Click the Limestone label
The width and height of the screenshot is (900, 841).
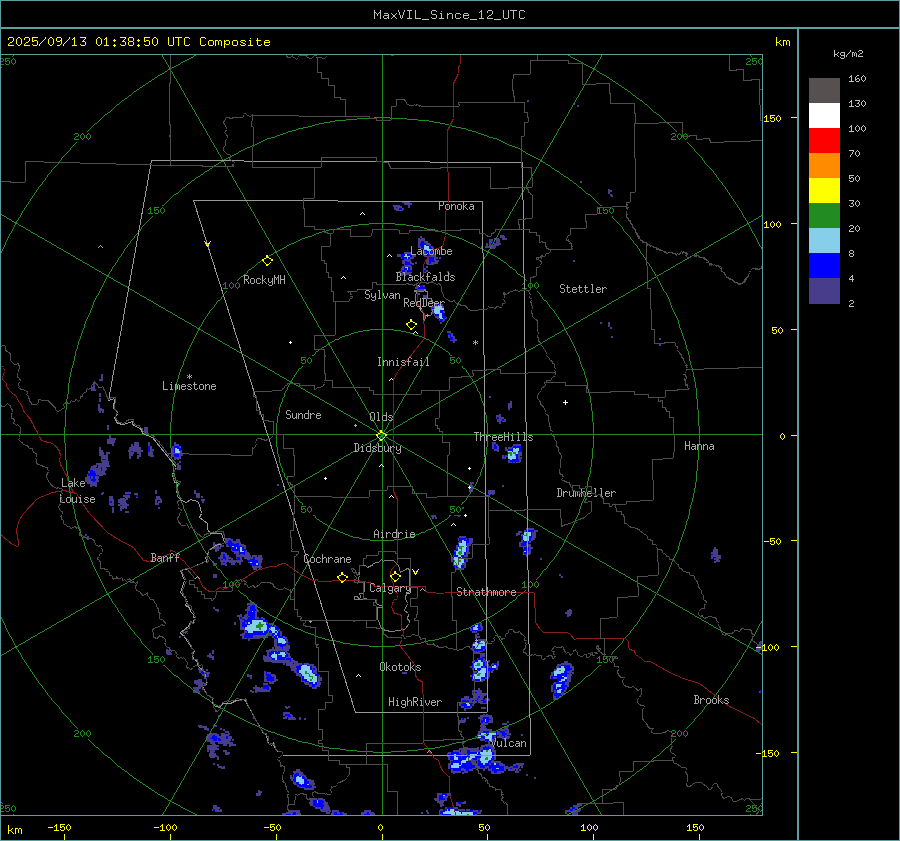[x=189, y=386]
